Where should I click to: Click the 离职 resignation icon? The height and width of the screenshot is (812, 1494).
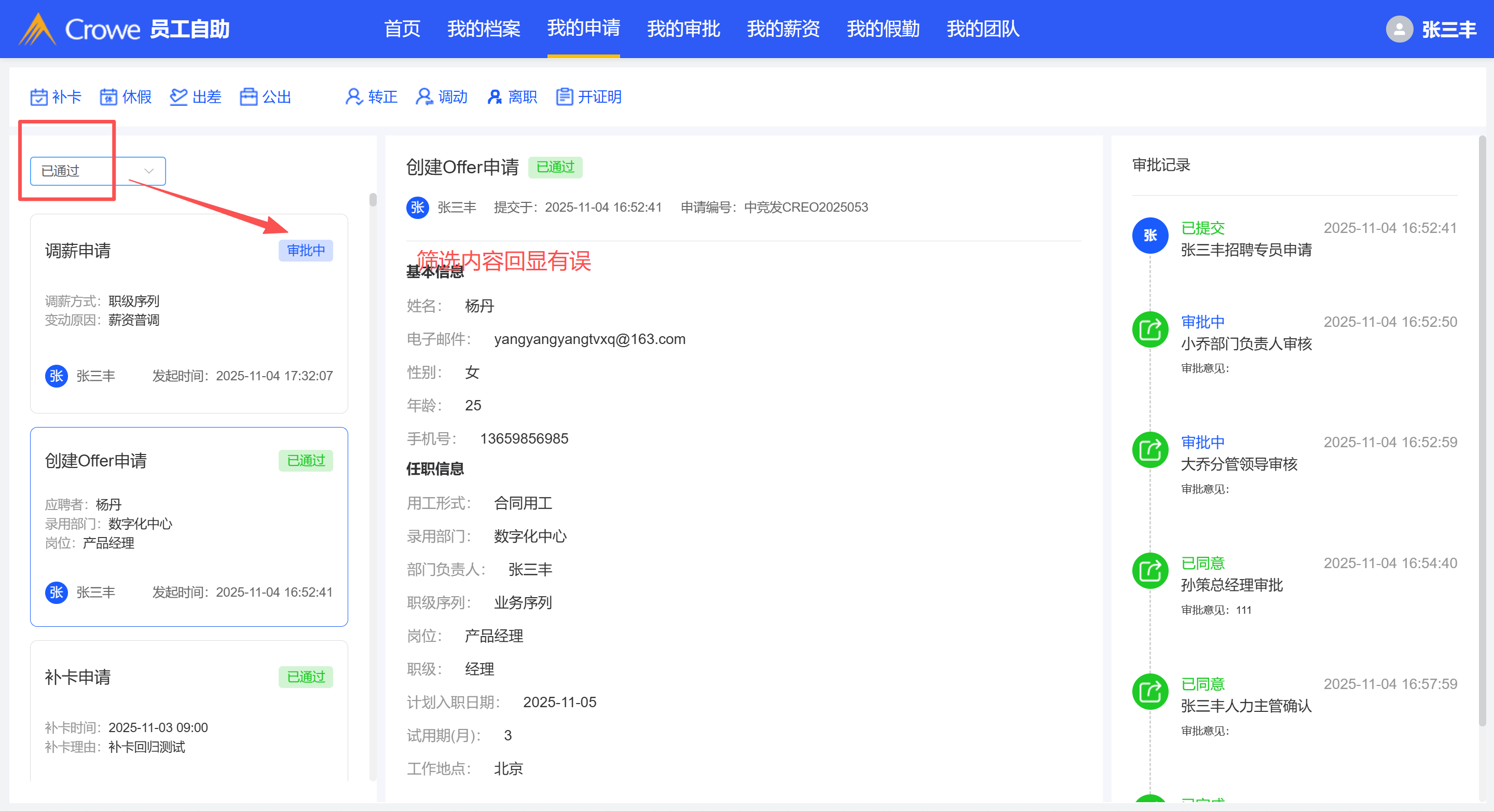[x=494, y=97]
